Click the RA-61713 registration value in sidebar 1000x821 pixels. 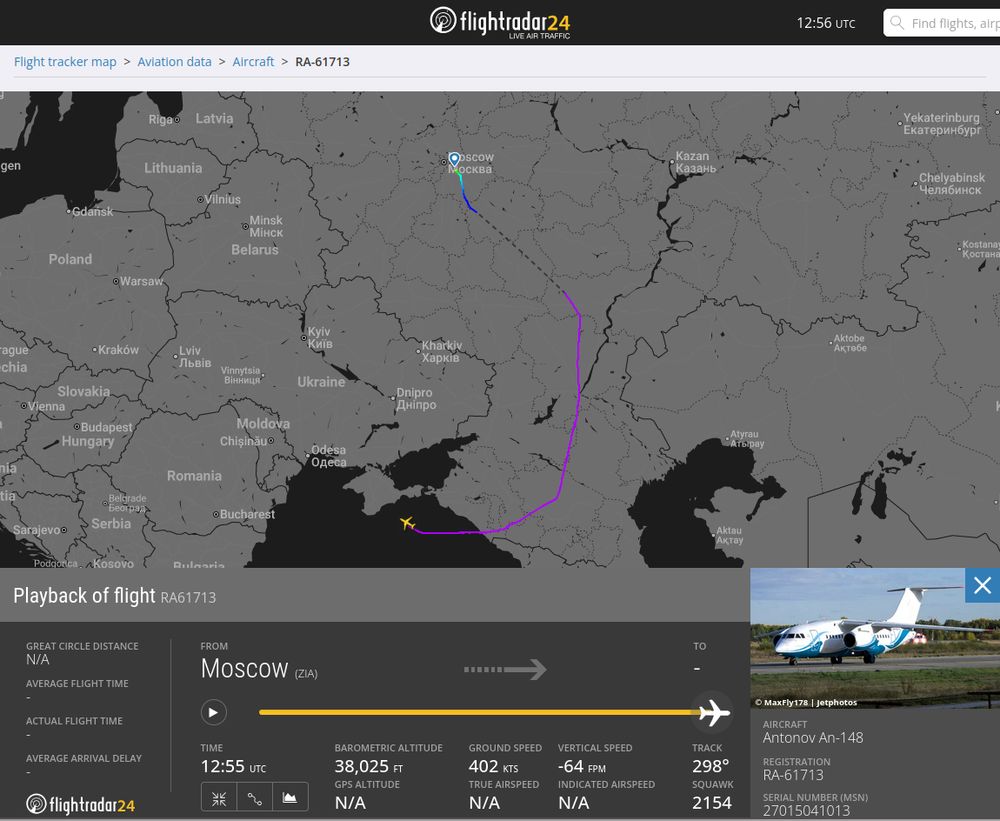(x=793, y=775)
